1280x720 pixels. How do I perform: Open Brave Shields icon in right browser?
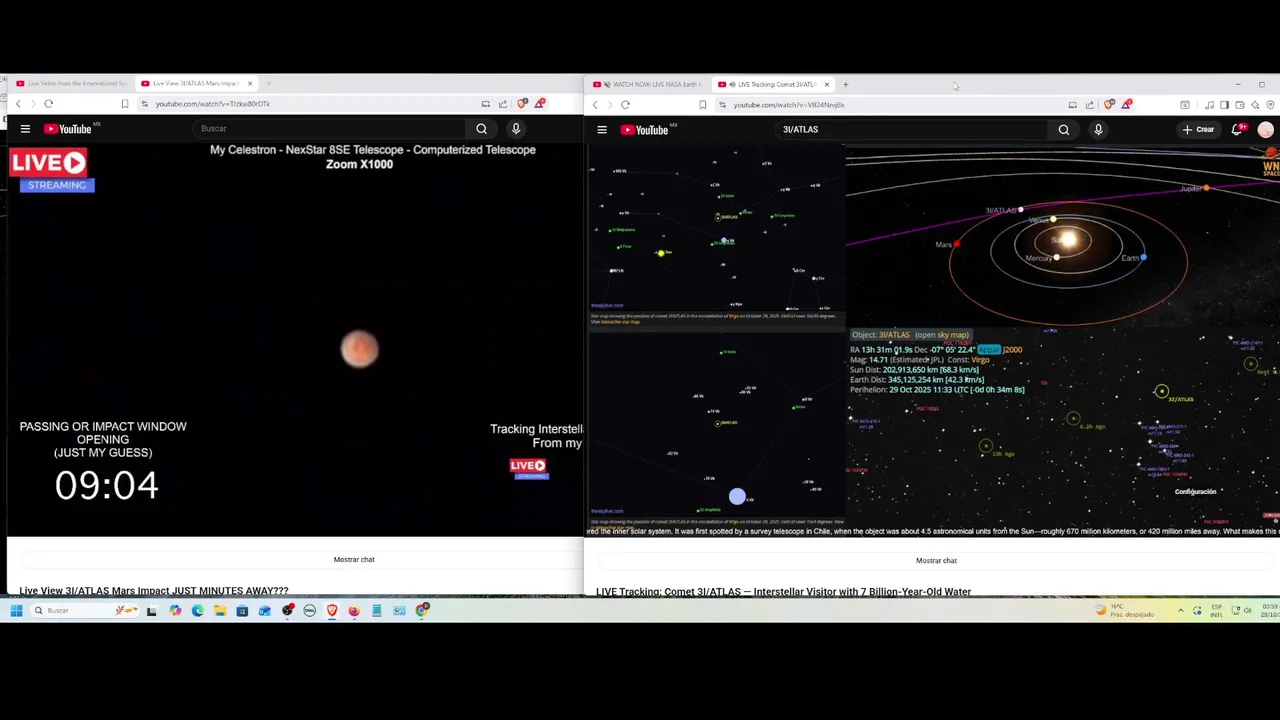coord(1109,104)
